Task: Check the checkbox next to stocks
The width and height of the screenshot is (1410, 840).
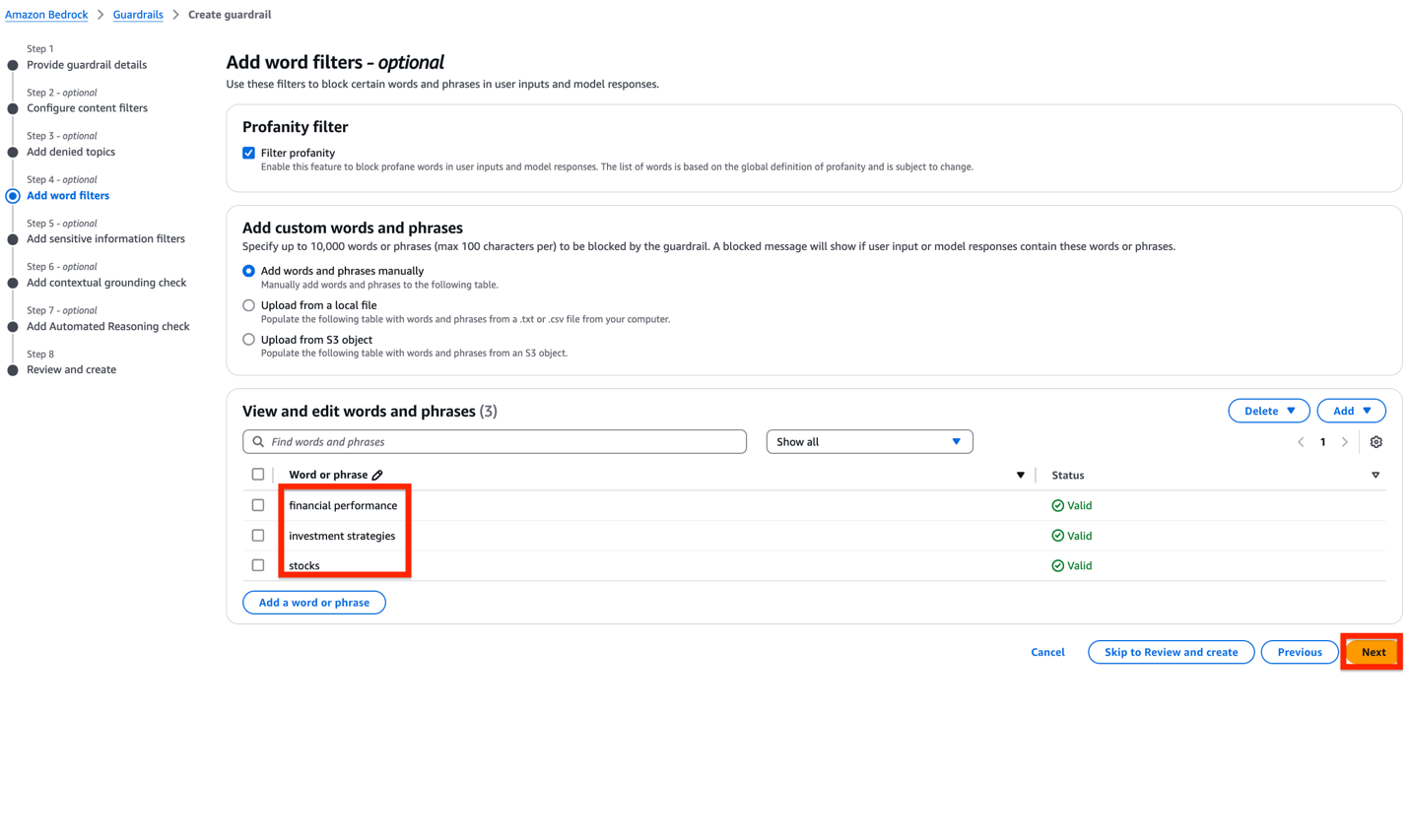Action: (x=257, y=564)
